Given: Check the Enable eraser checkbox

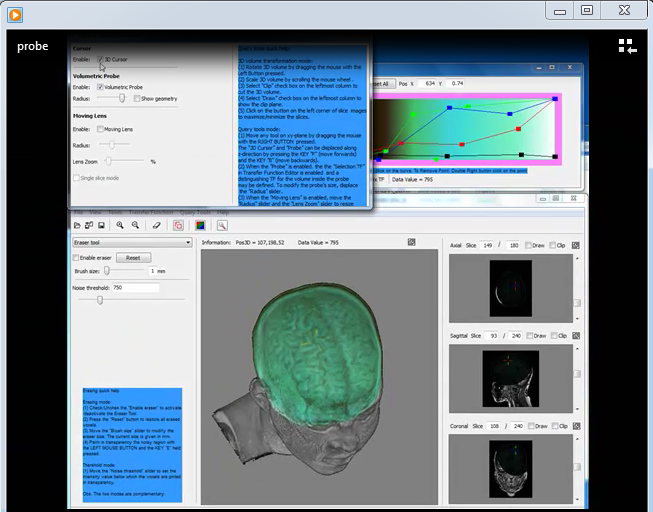Looking at the screenshot, I should (x=76, y=258).
